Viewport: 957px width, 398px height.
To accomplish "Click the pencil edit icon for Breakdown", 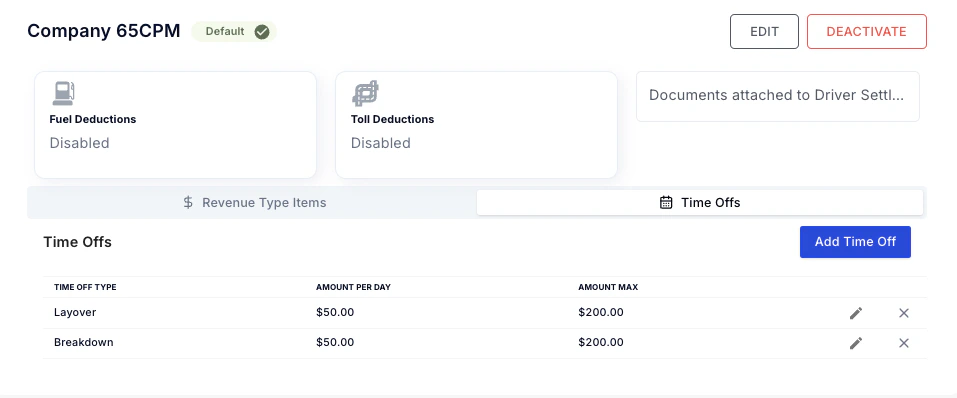I will coord(856,343).
